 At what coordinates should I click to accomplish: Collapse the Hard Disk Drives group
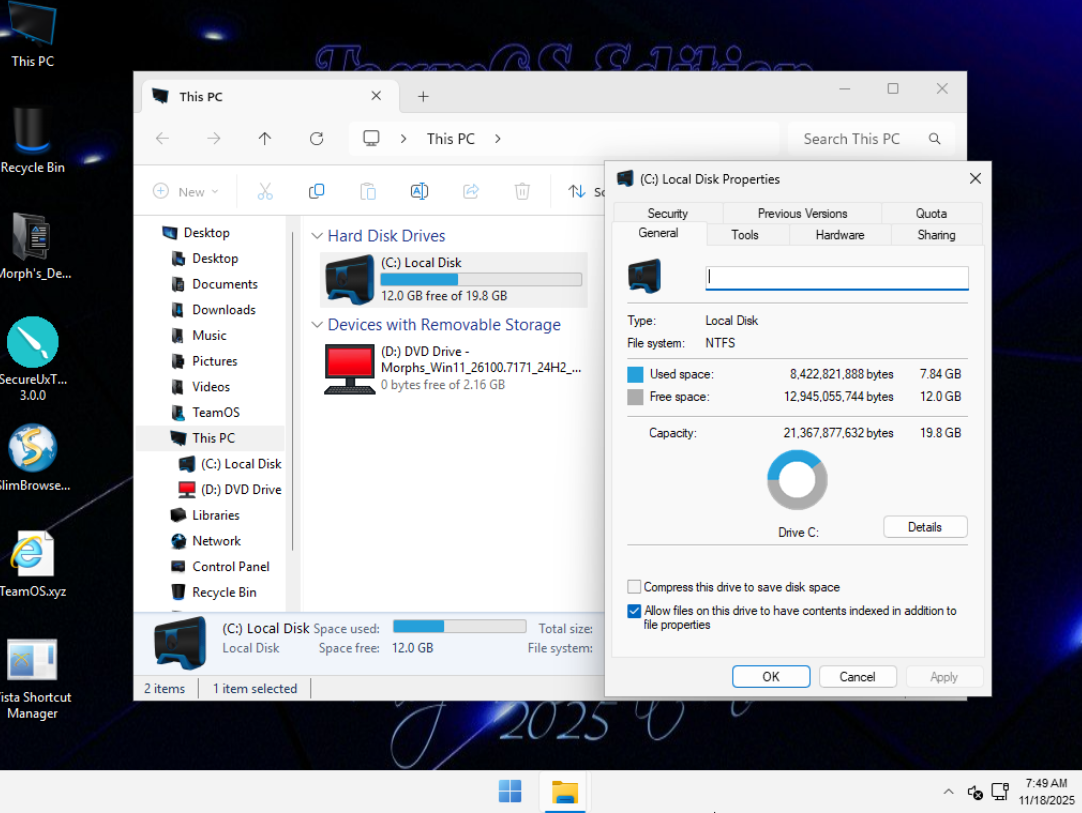pyautogui.click(x=317, y=236)
